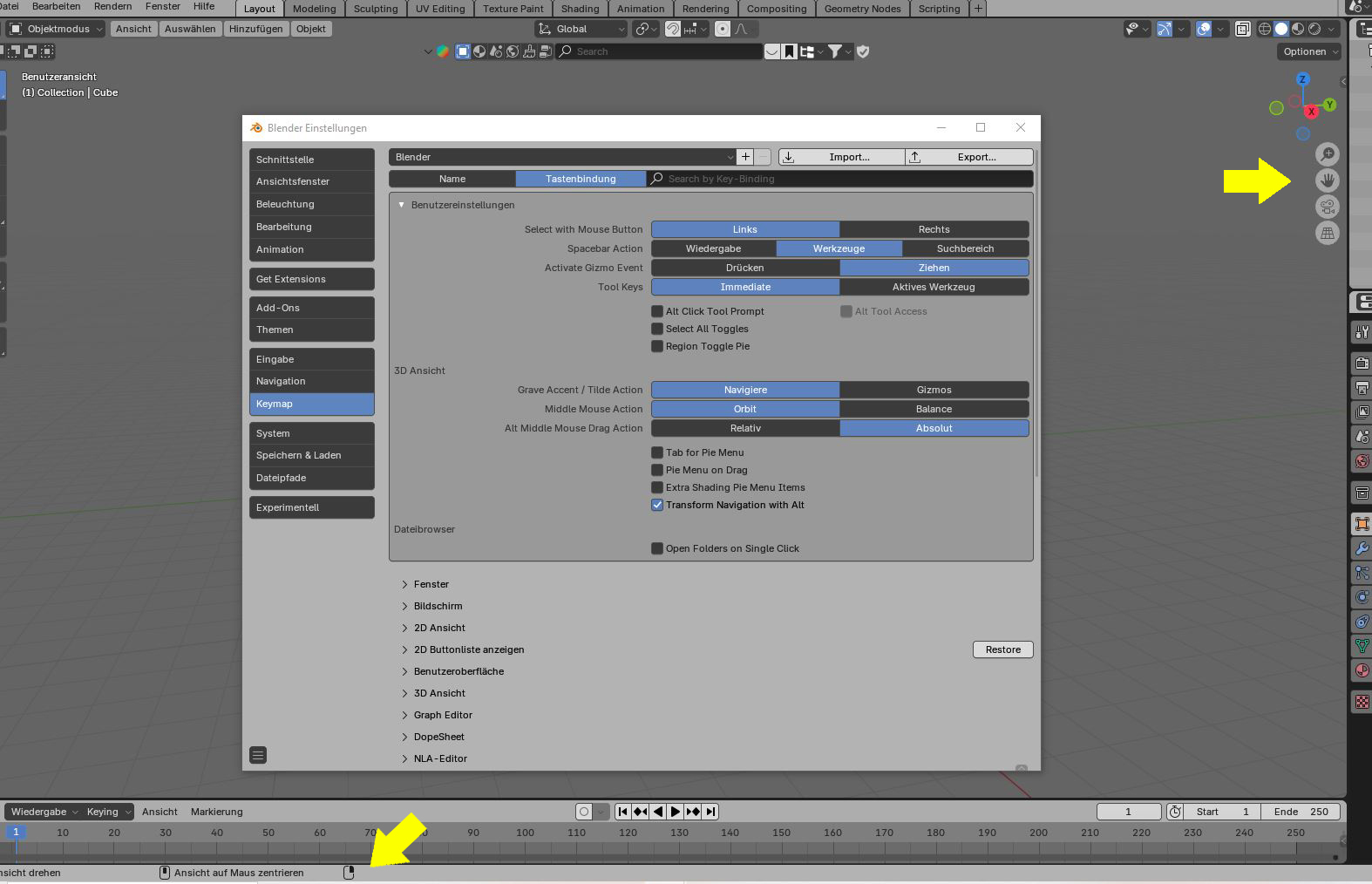This screenshot has width=1372, height=884.
Task: Open the Wiedergabe dropdown in the timeline
Action: click(44, 812)
